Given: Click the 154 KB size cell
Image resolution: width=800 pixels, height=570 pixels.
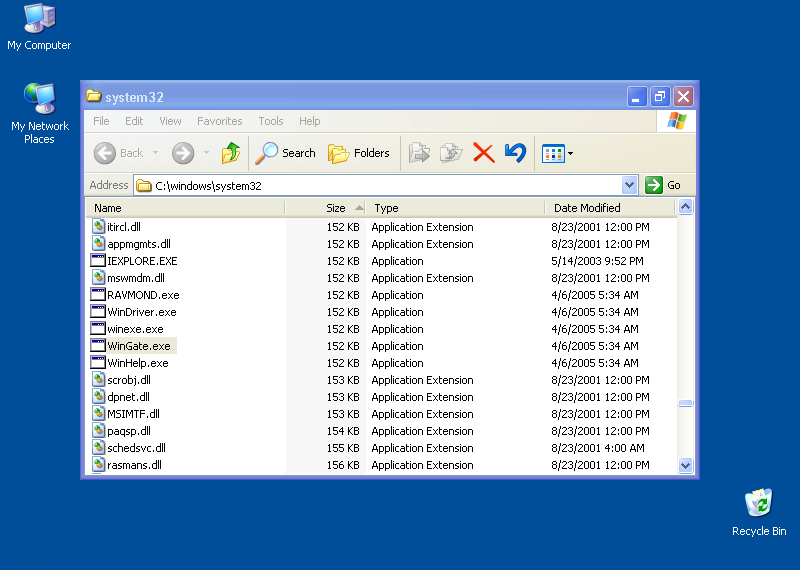Looking at the screenshot, I should tap(343, 431).
